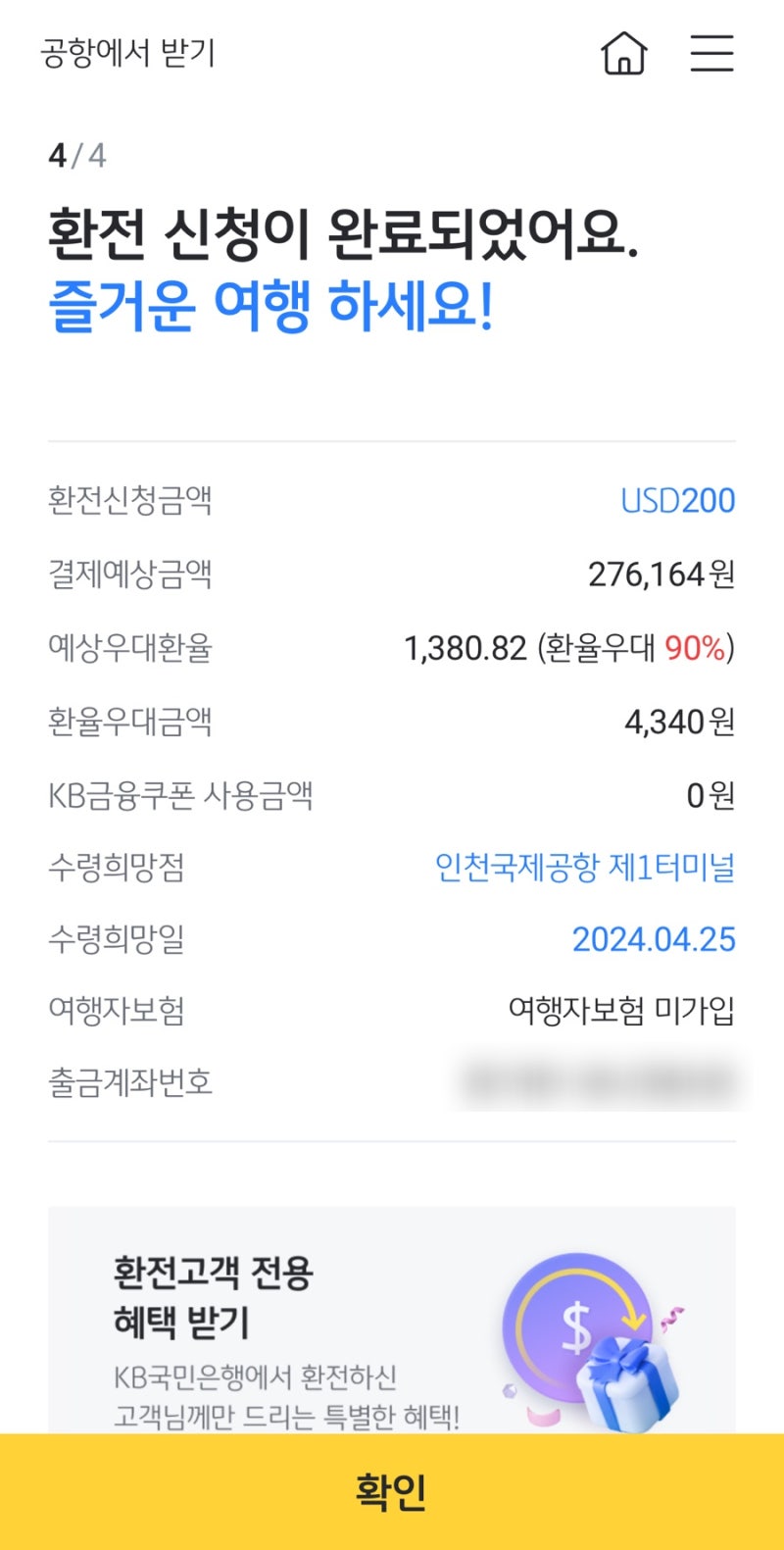Select the 여행자보험 미가입 status
Image resolution: width=784 pixels, height=1550 pixels.
point(623,1010)
